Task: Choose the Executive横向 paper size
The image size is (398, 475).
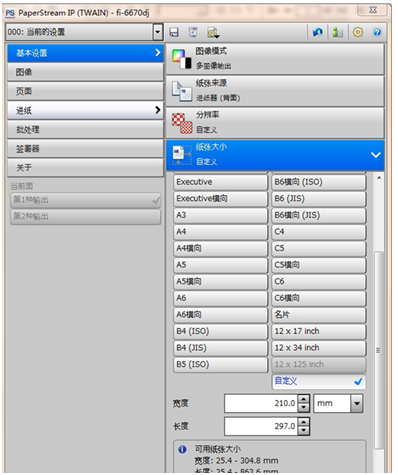Action: [x=220, y=199]
